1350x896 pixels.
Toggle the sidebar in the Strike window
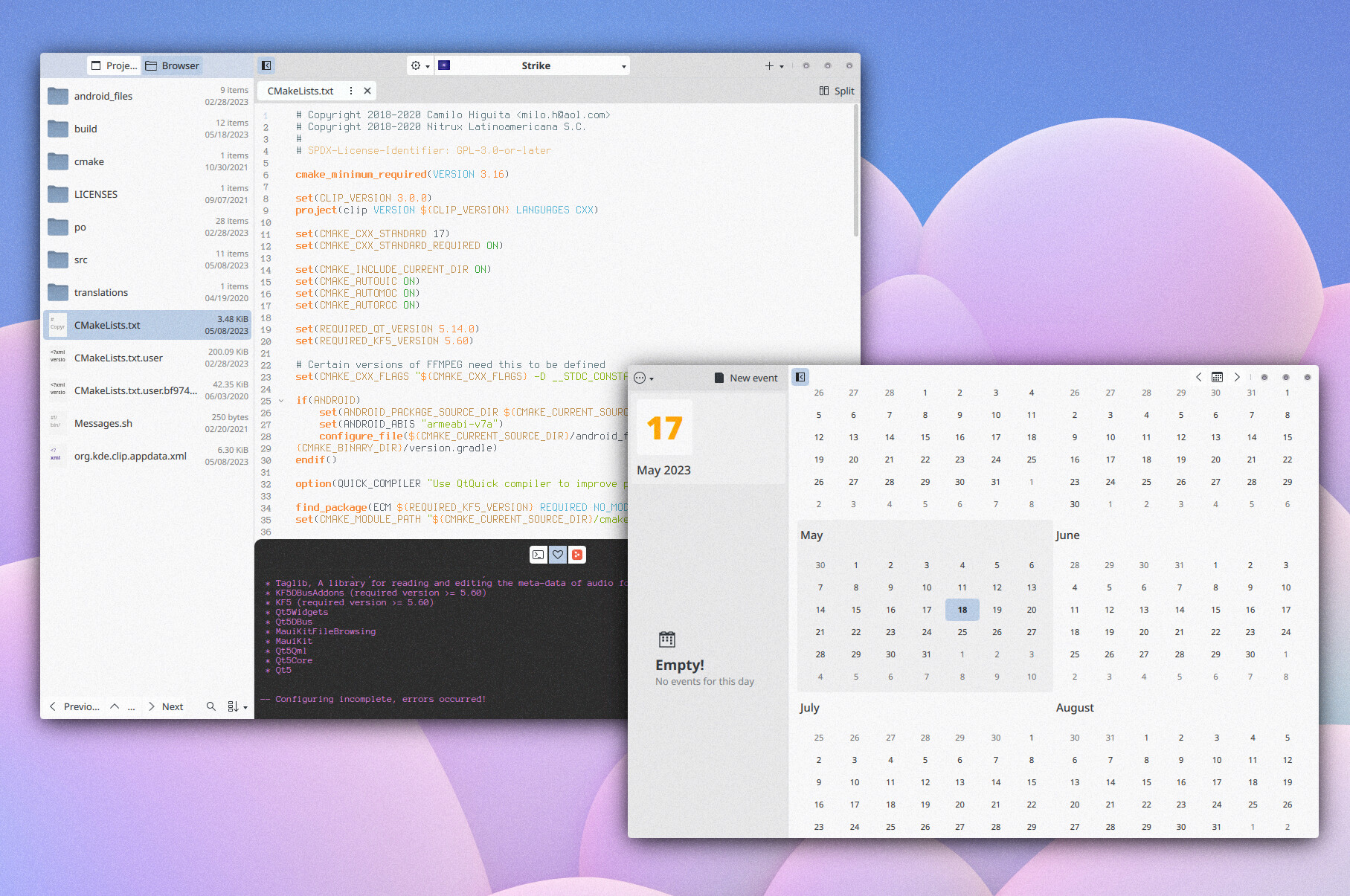coord(266,65)
